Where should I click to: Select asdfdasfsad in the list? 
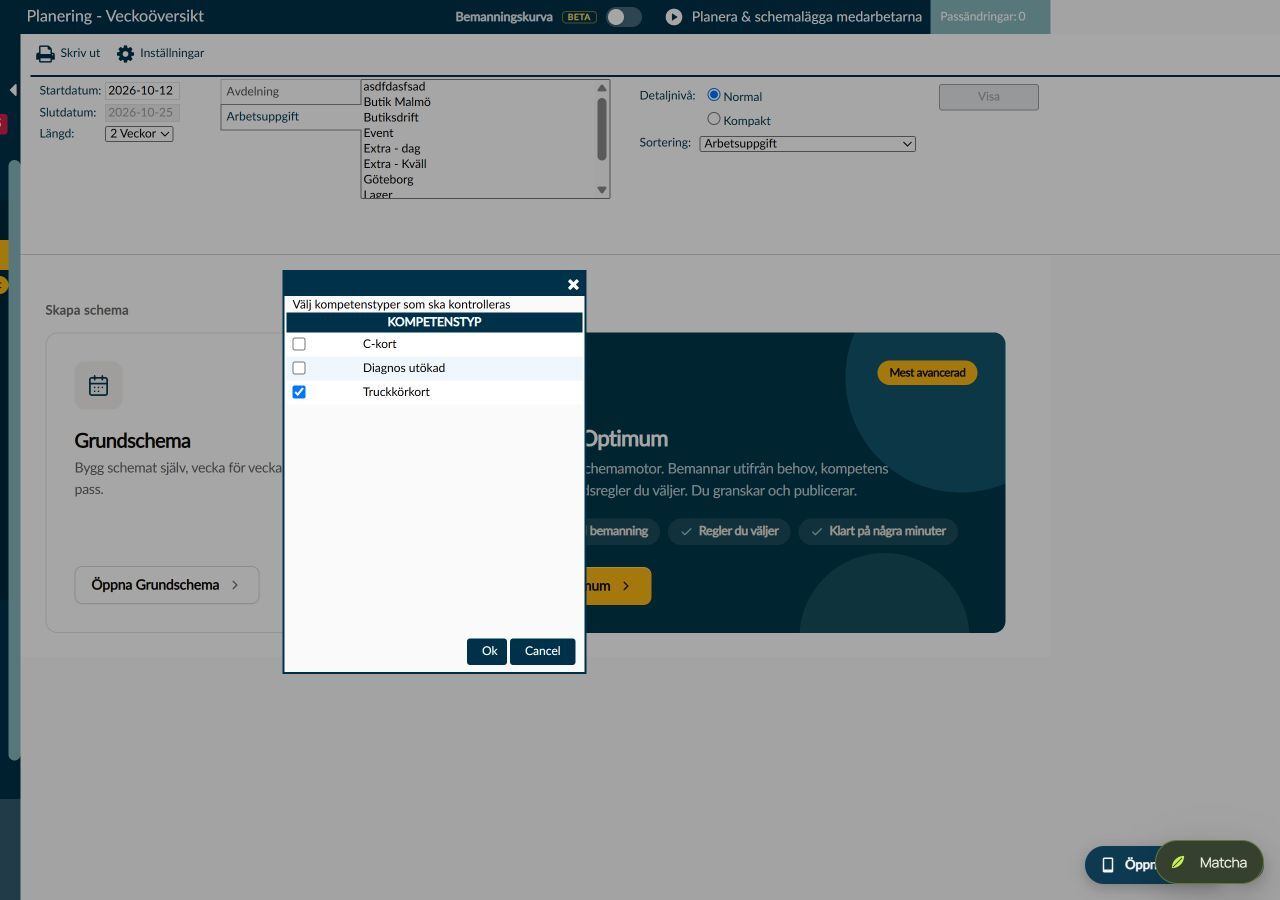coord(394,87)
